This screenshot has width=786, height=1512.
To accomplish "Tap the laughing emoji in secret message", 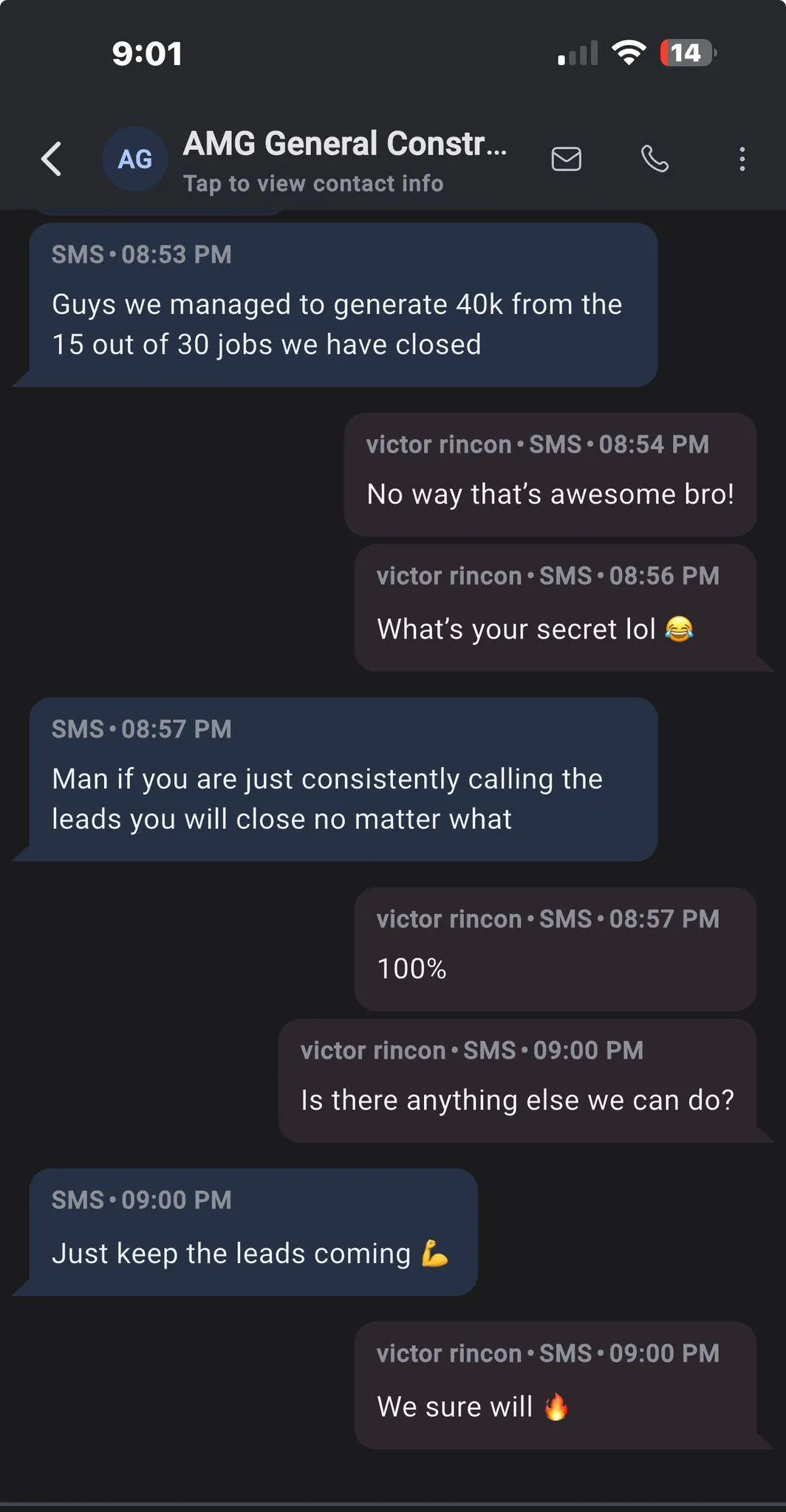I will [679, 629].
